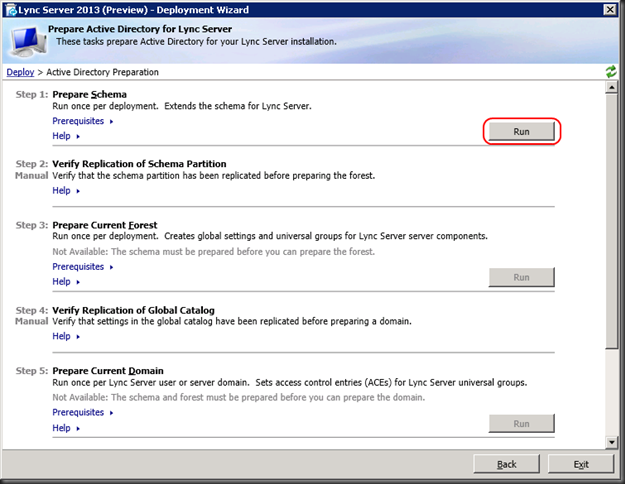Expand Prerequisites under Prepare Current Domain

pos(83,412)
